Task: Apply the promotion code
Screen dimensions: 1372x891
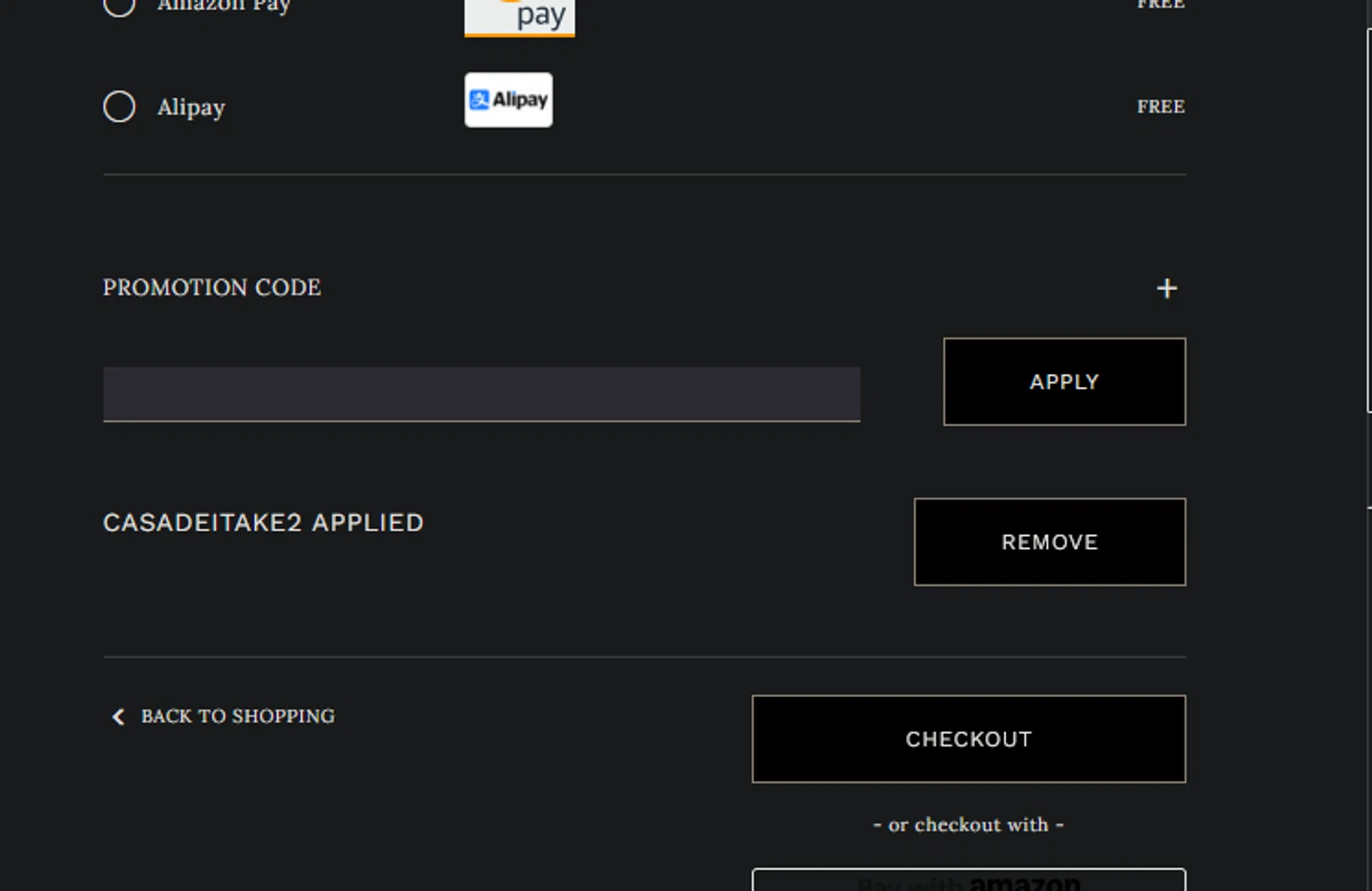Action: [x=1065, y=381]
